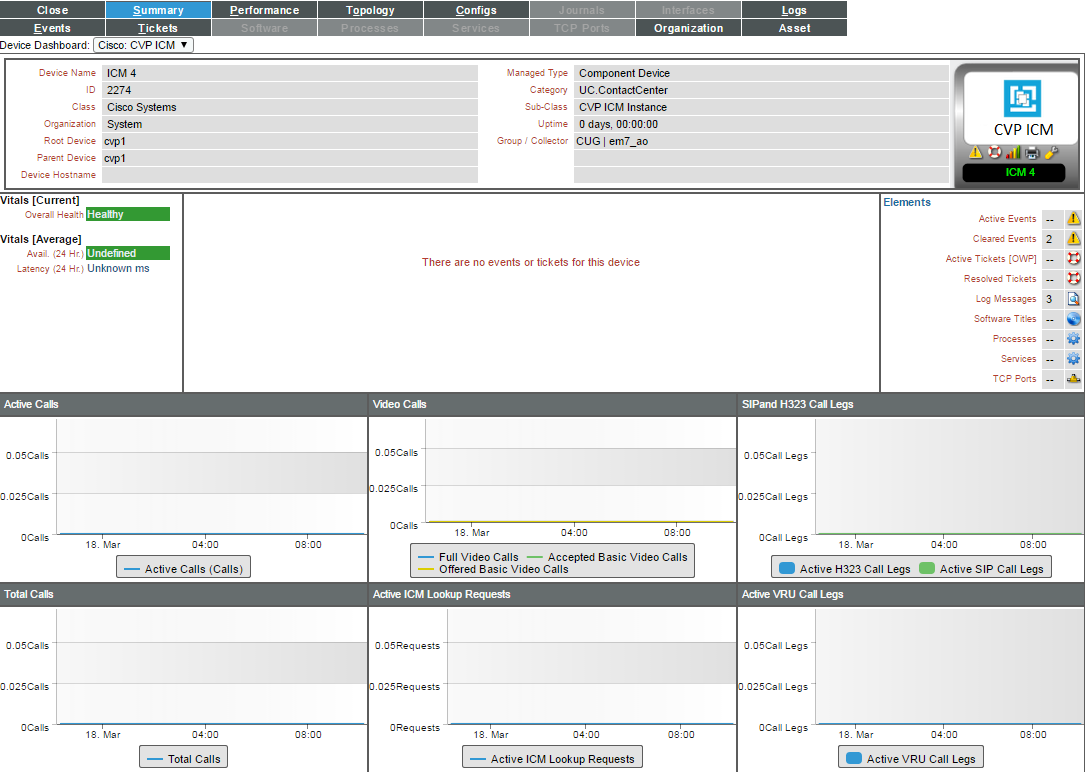Click the Active VRU Call Legs graph title
Image resolution: width=1085 pixels, height=772 pixels.
792,594
